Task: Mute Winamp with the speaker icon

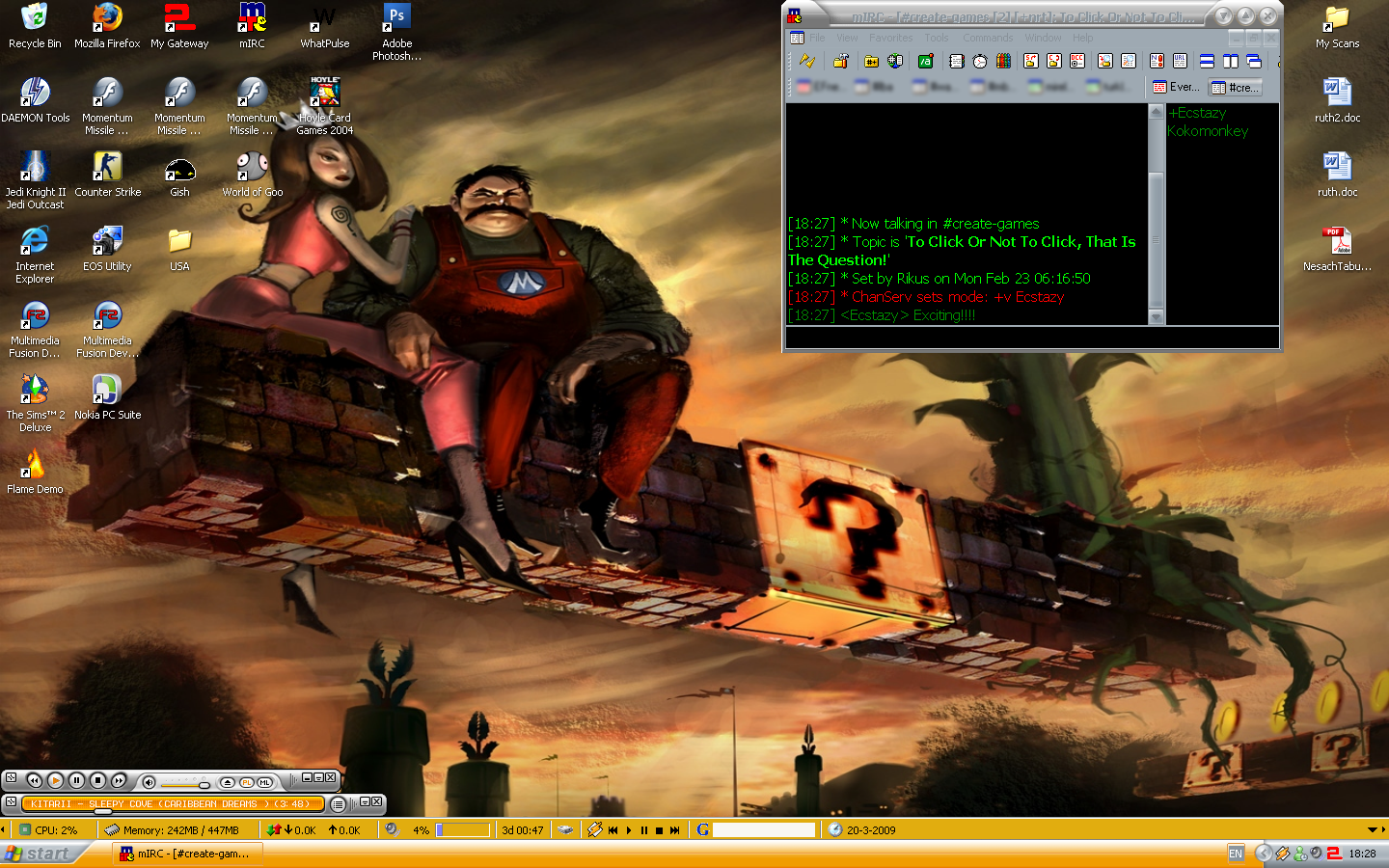Action: point(149,781)
